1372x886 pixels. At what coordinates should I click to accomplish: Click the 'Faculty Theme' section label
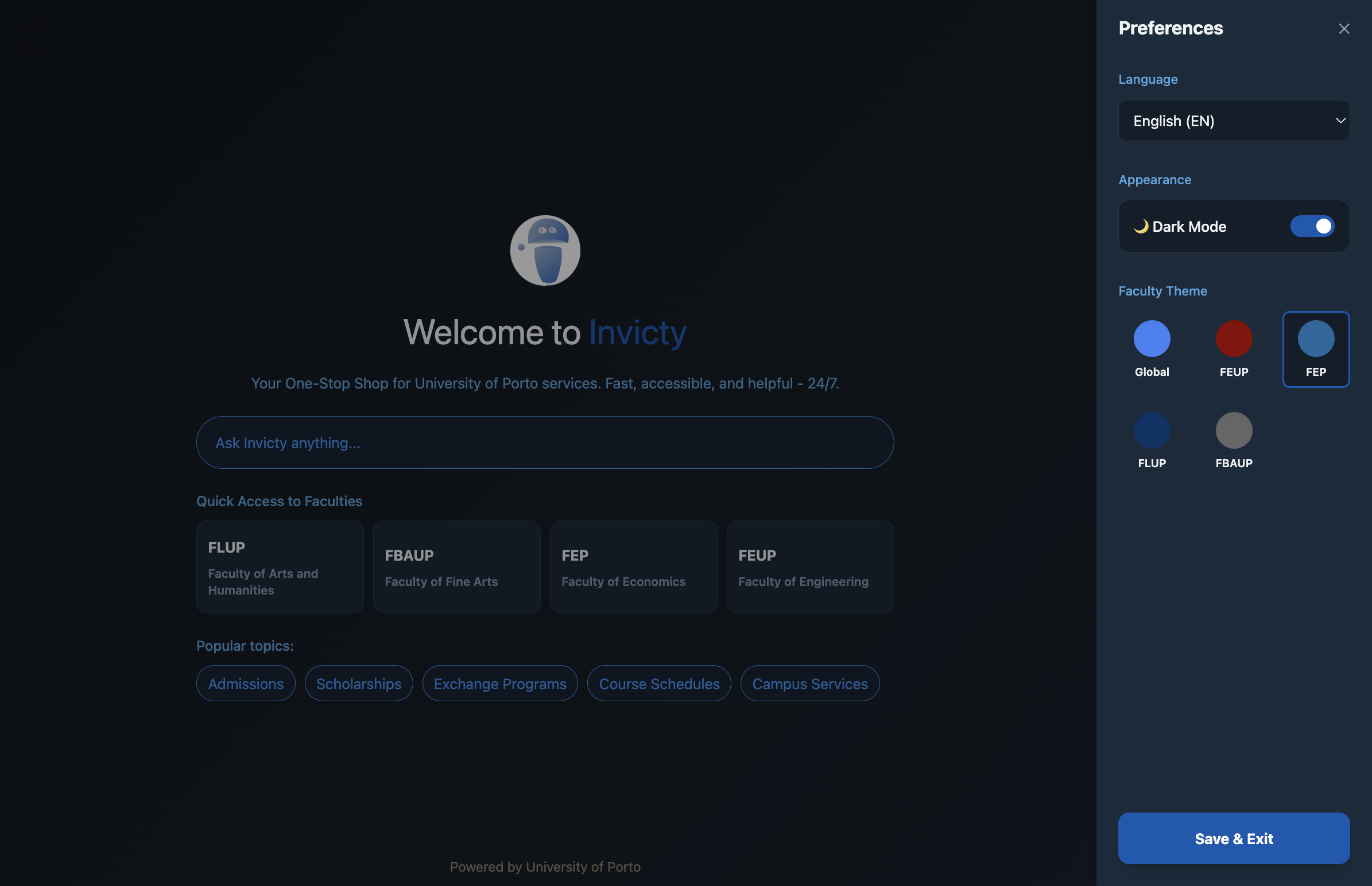coord(1162,291)
